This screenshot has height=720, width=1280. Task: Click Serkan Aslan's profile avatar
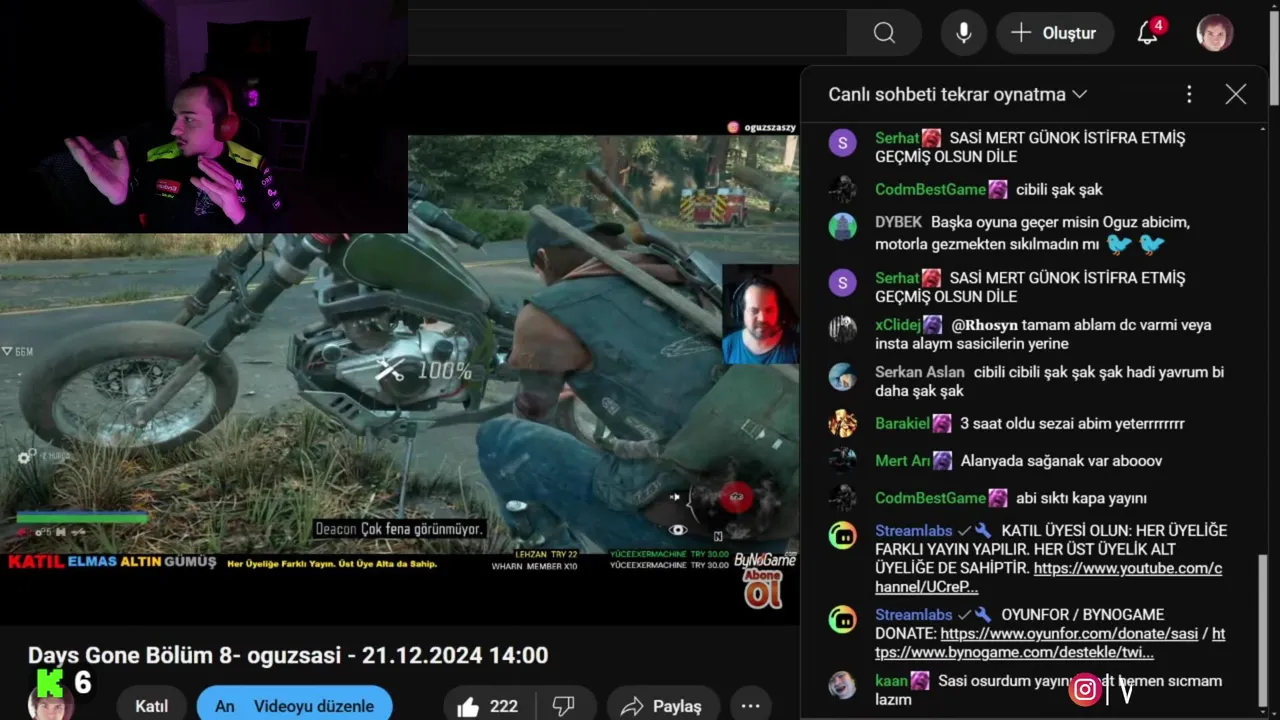coord(842,376)
